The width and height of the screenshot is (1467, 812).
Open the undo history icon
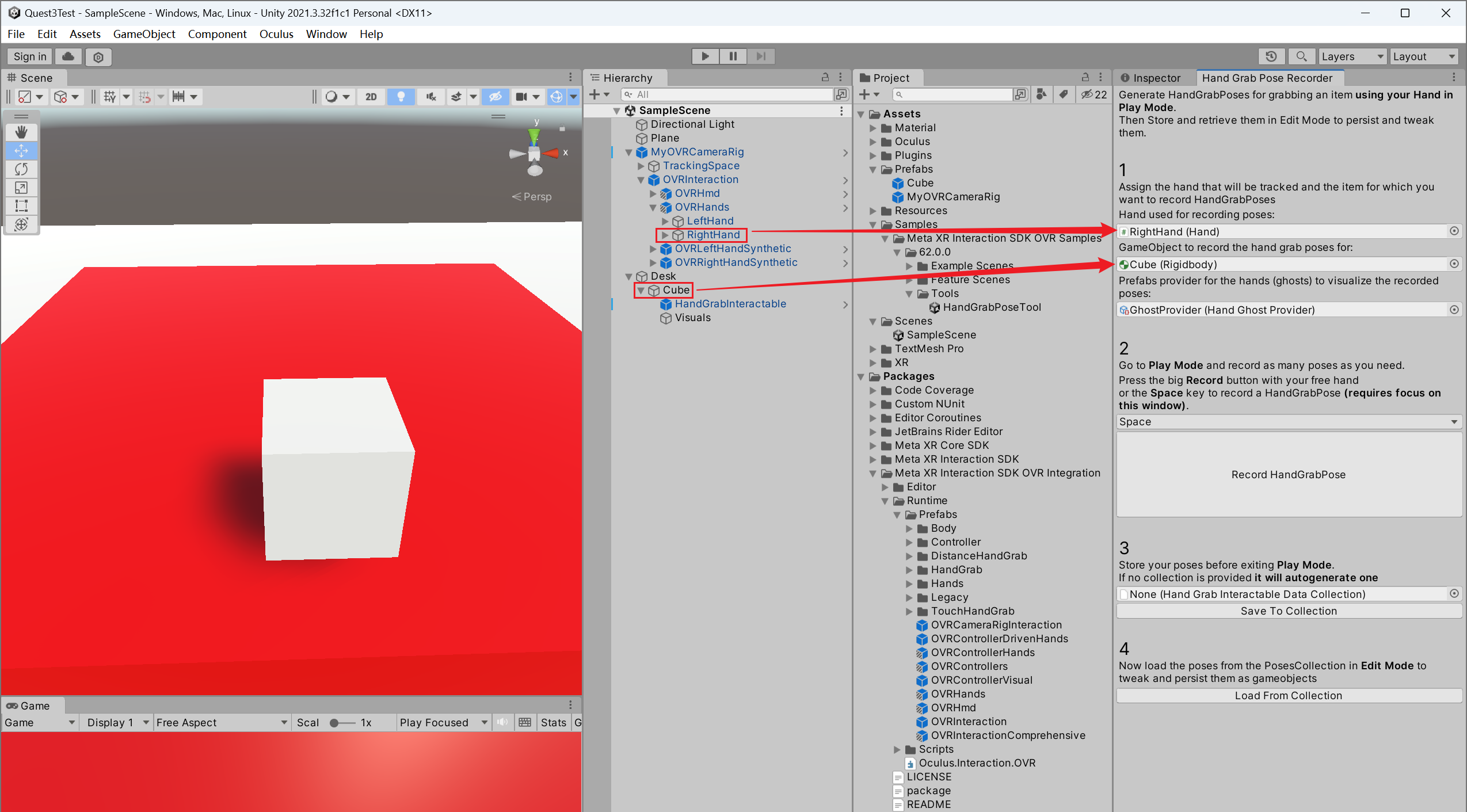1271,56
